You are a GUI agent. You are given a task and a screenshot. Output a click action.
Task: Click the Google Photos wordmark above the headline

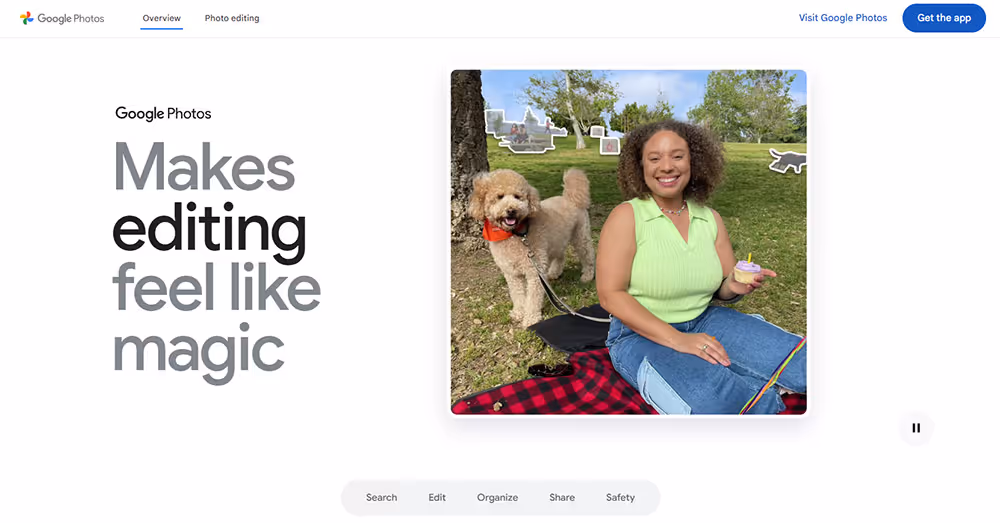coord(163,114)
